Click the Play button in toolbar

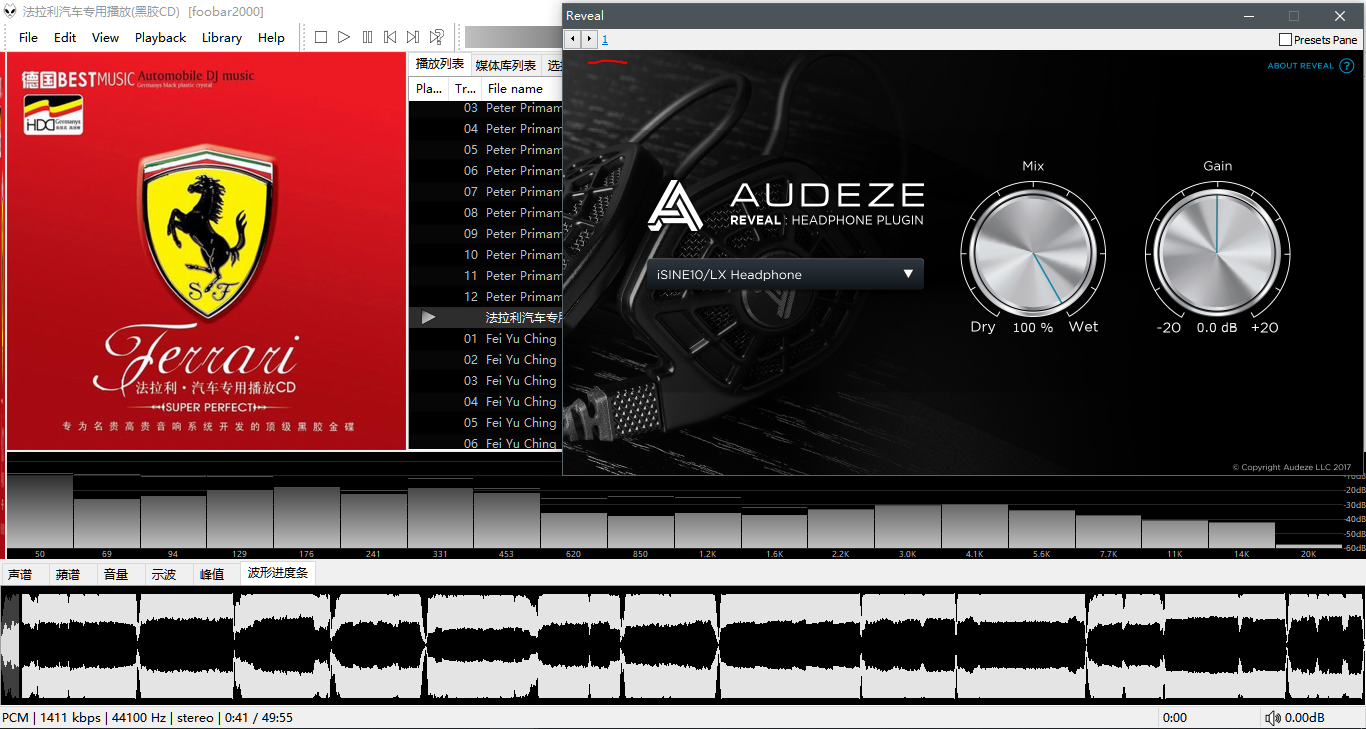coord(344,37)
